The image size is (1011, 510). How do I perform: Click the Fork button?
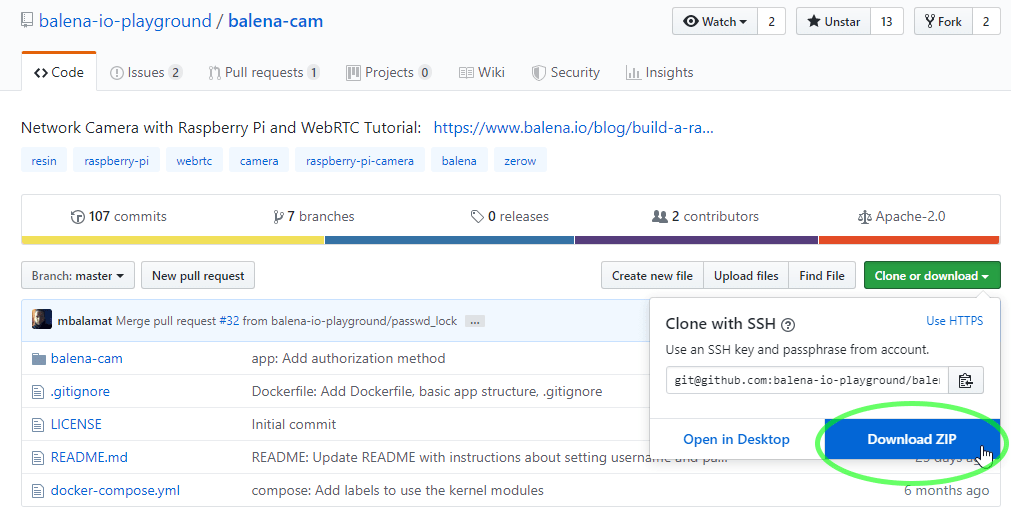point(943,22)
